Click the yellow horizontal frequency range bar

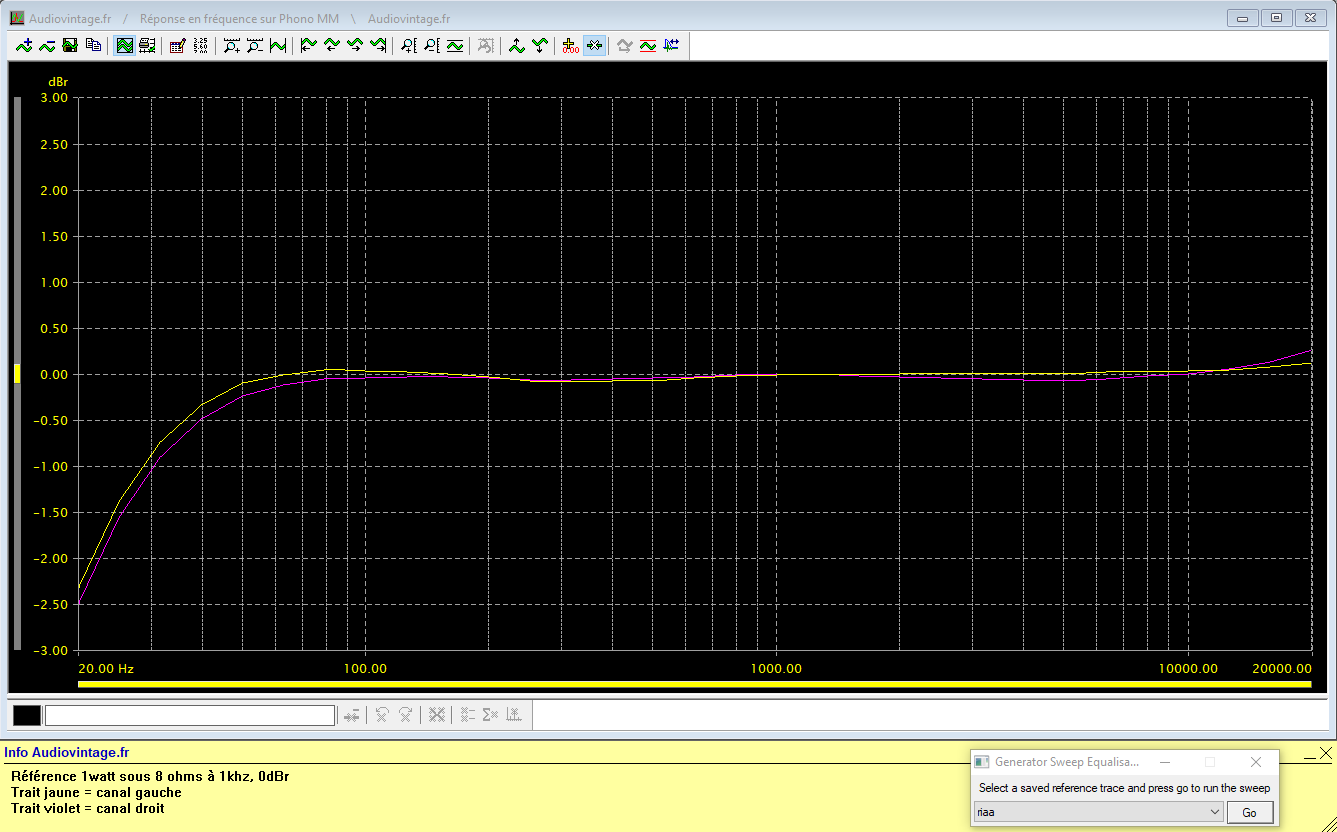(x=694, y=684)
